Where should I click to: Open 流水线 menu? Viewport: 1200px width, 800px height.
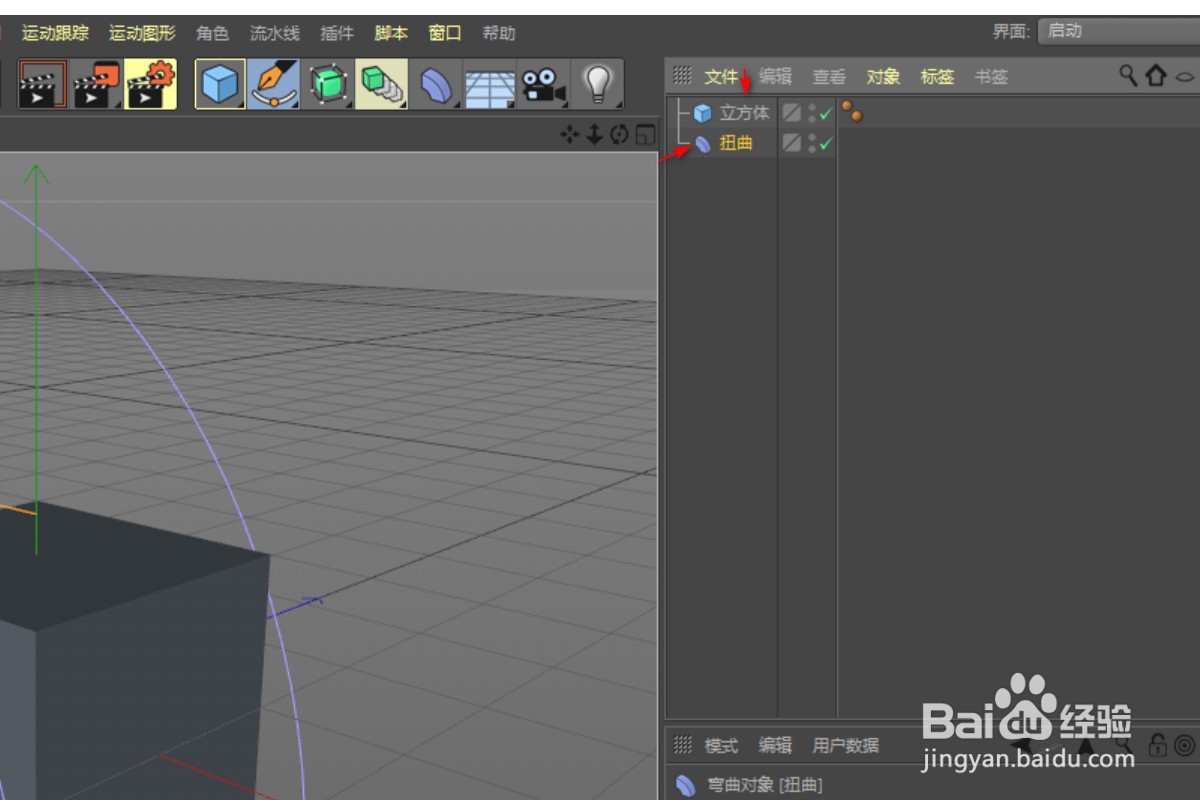(275, 33)
